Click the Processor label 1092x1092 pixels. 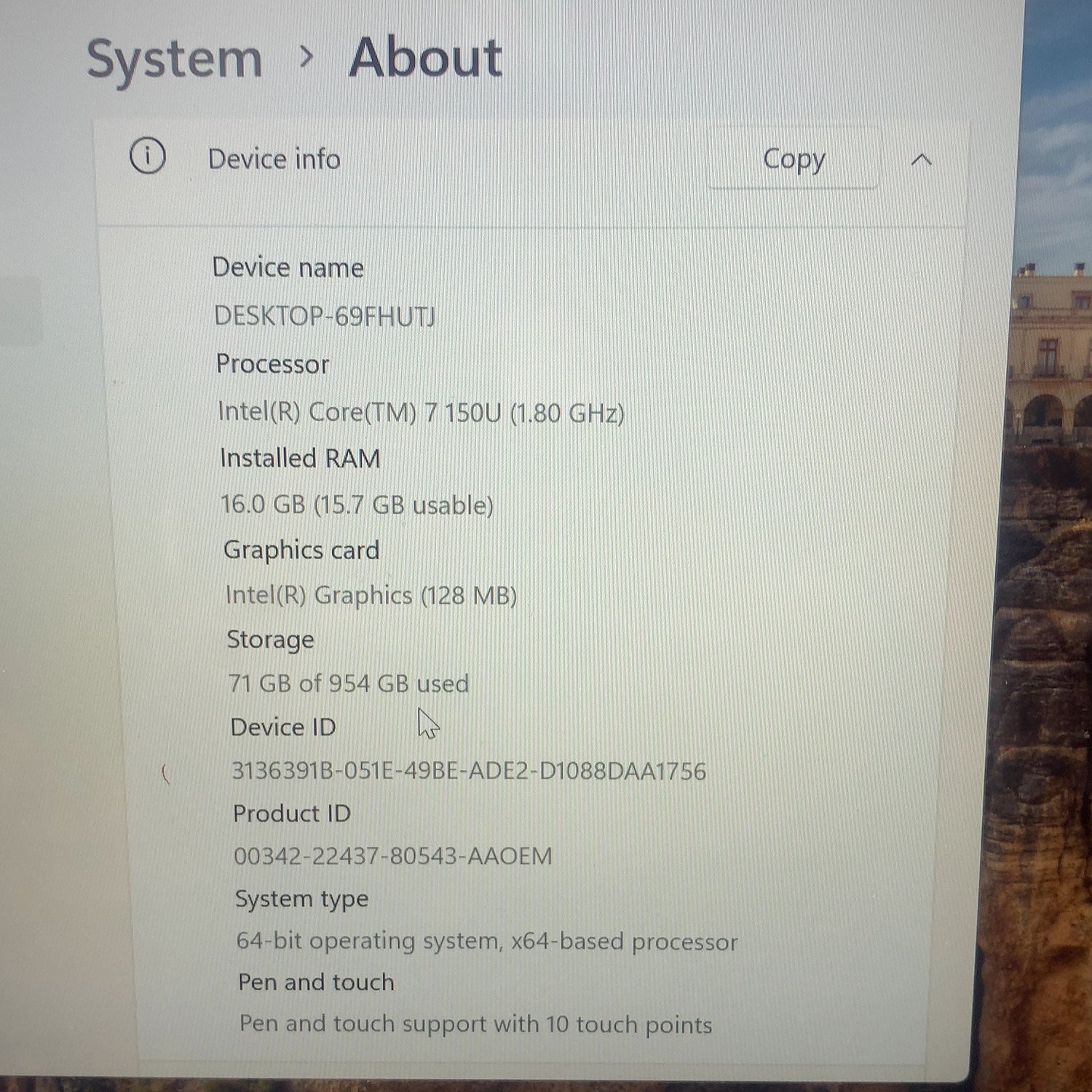273,363
